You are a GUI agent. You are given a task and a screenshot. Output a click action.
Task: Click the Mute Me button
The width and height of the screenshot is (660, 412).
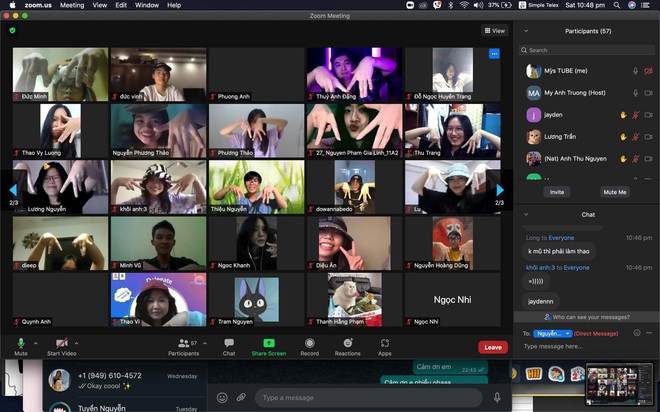pyautogui.click(x=615, y=192)
